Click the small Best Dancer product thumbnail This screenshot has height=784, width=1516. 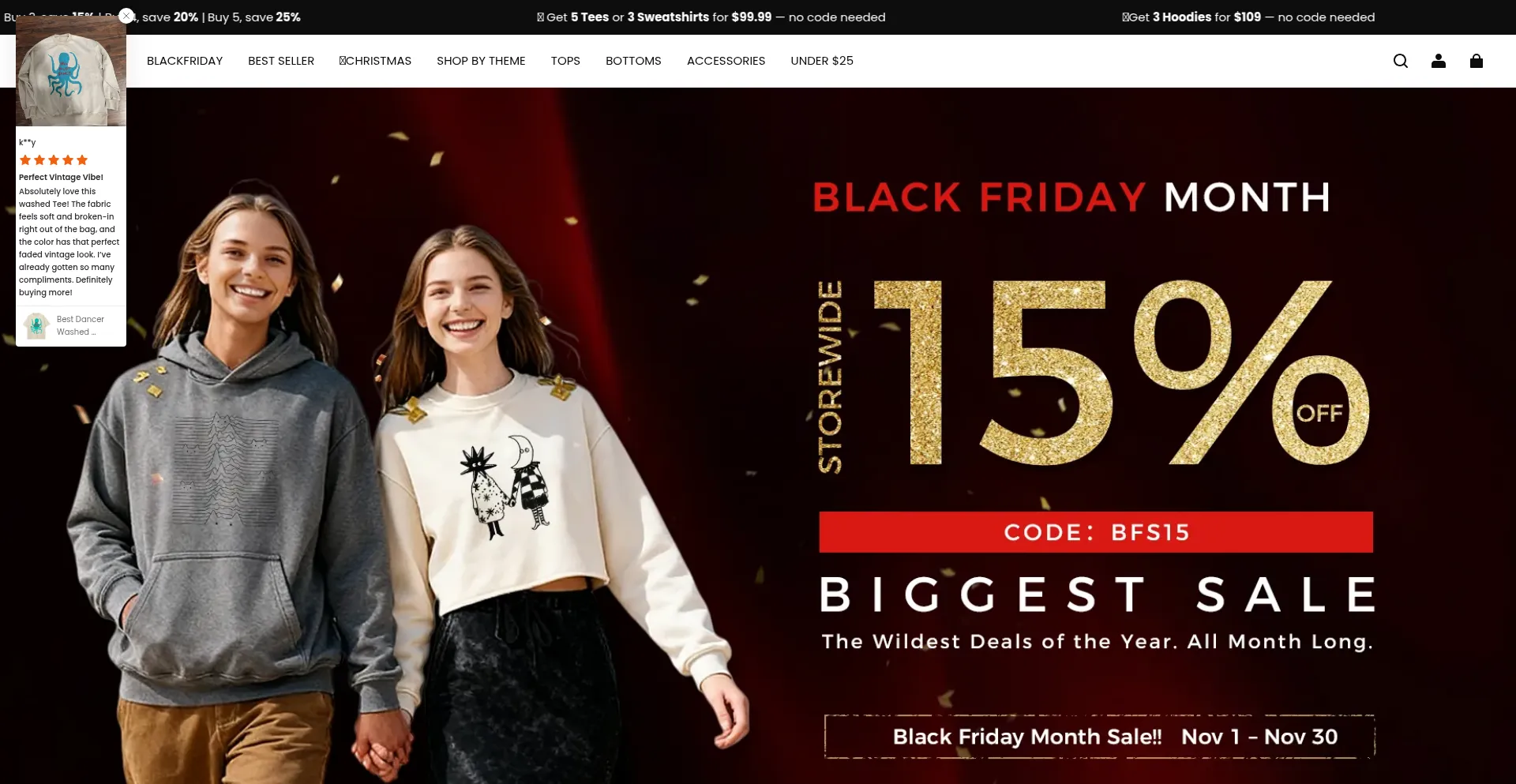[36, 325]
